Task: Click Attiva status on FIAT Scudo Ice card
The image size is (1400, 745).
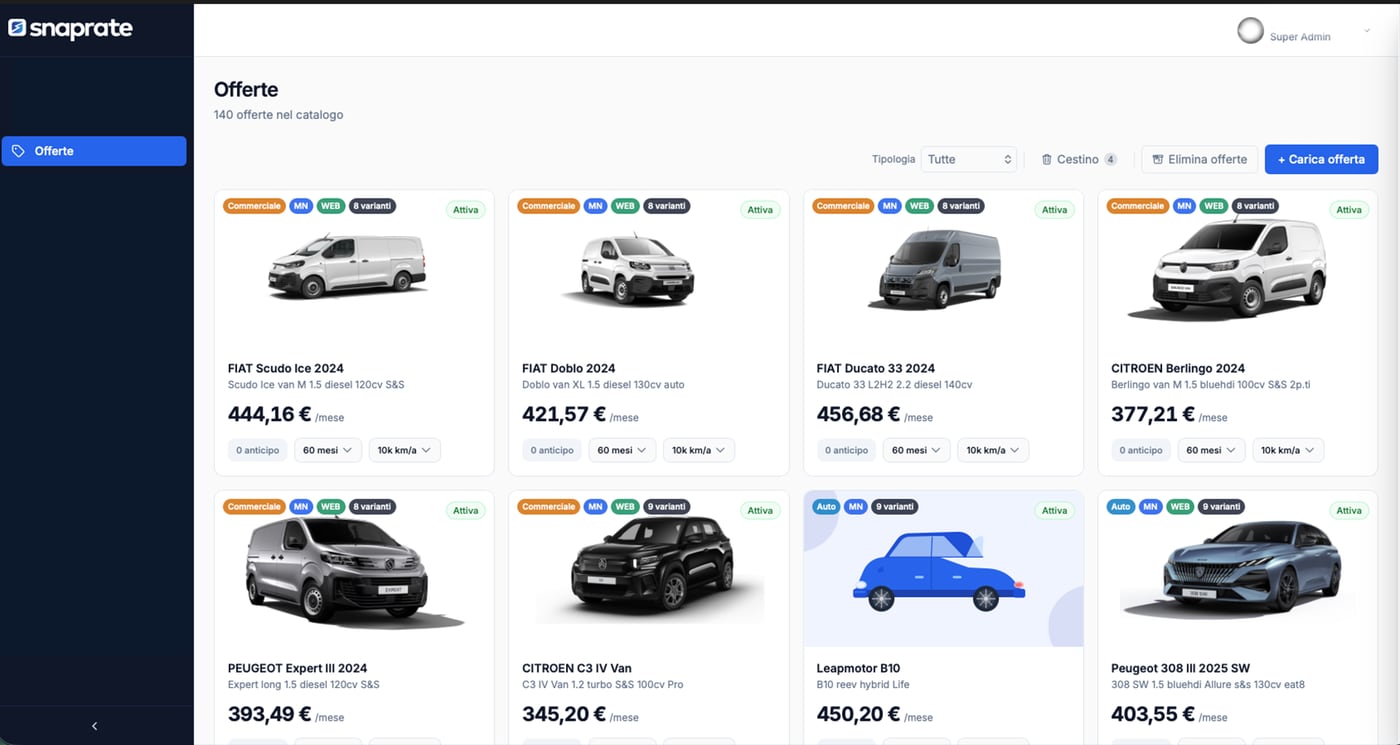Action: click(466, 210)
